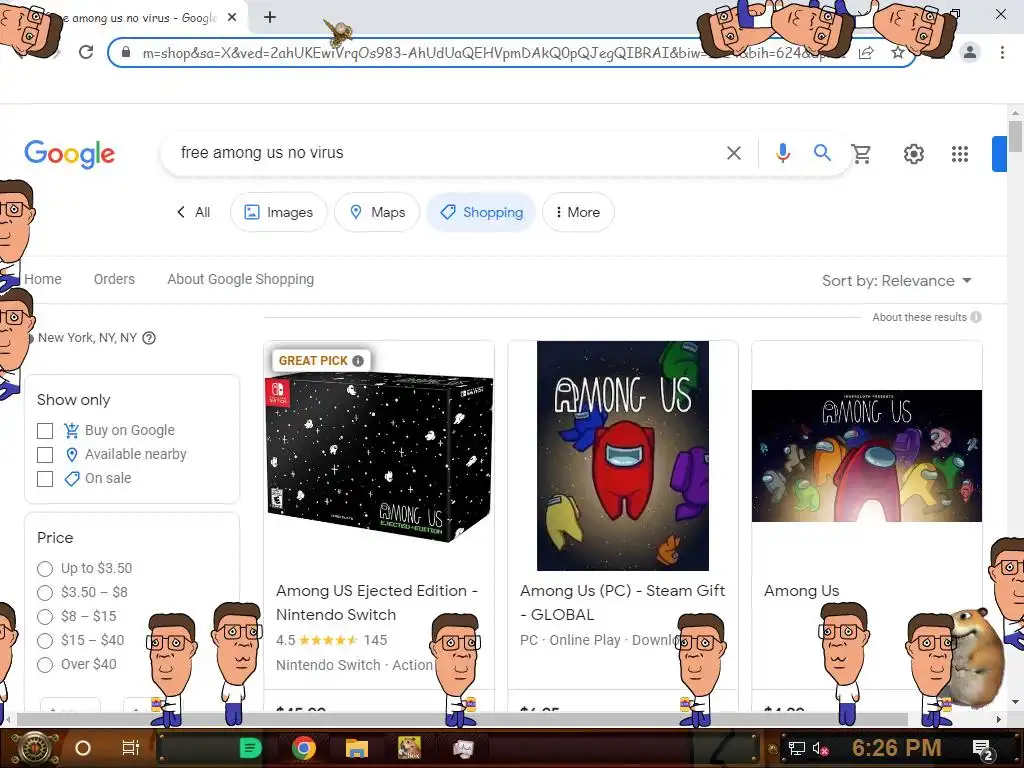Screen dimensions: 1024x768
Task: Expand the More search options menu
Action: tap(578, 212)
